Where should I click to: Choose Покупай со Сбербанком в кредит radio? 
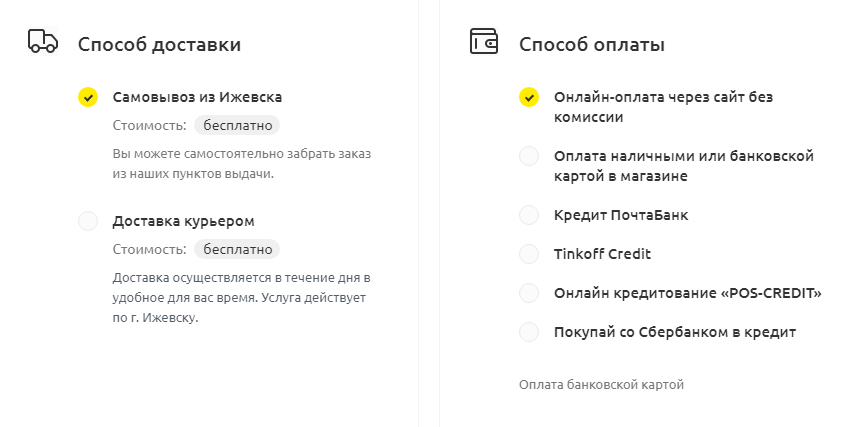(x=529, y=332)
